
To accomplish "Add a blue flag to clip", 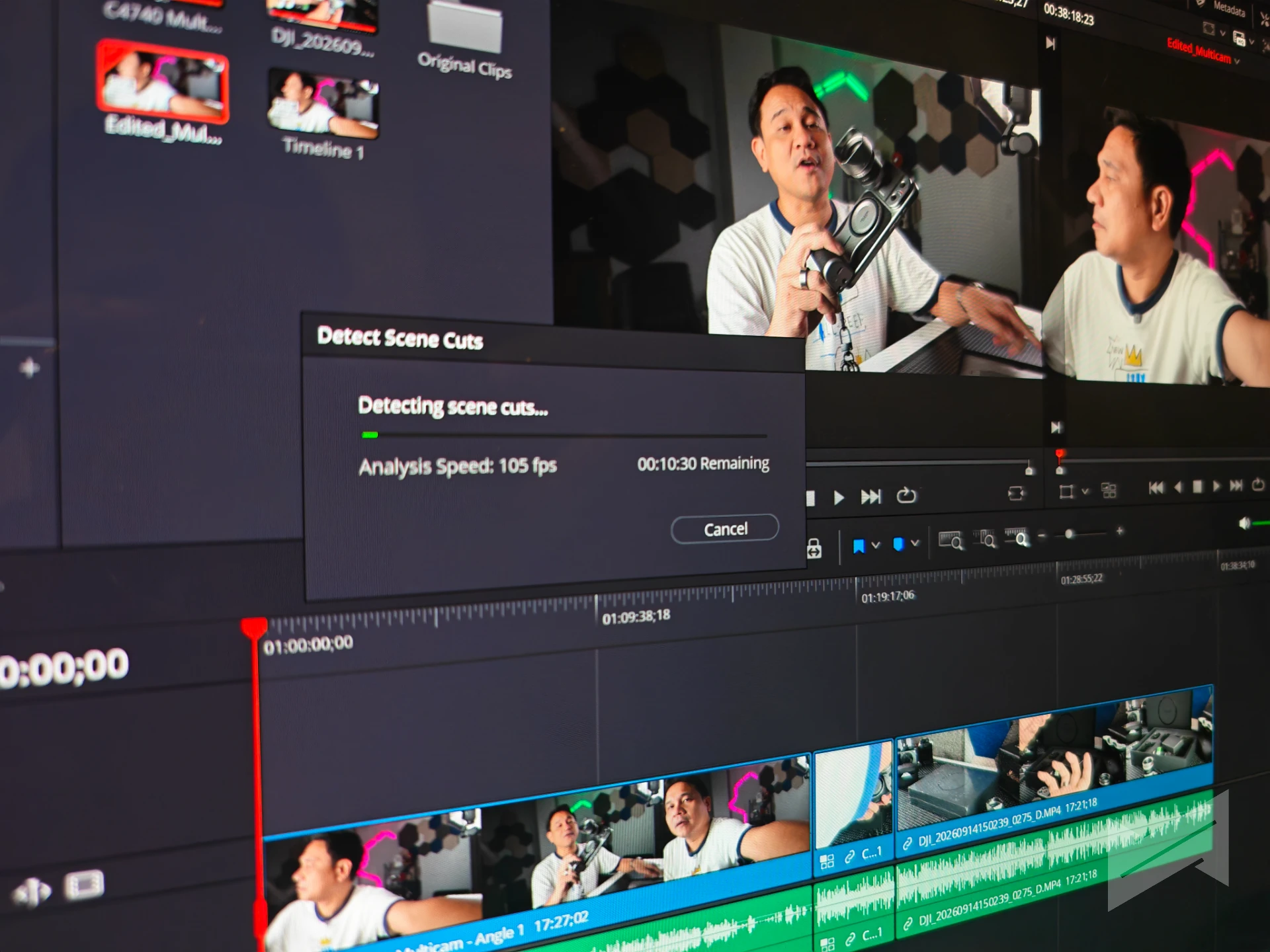I will click(859, 546).
